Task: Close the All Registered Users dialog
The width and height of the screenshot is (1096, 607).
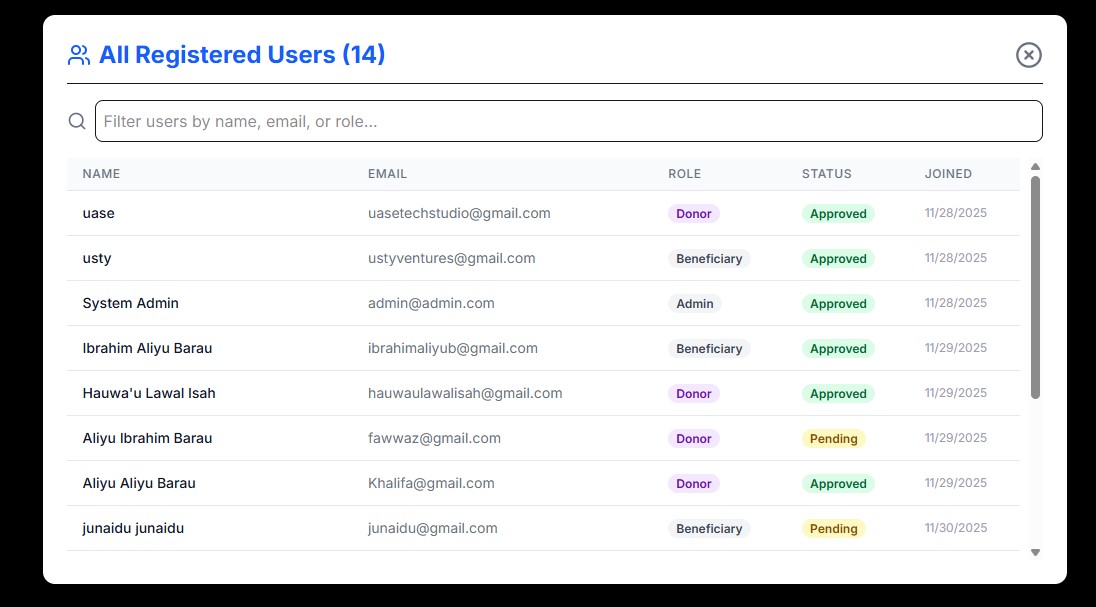Action: click(1028, 55)
